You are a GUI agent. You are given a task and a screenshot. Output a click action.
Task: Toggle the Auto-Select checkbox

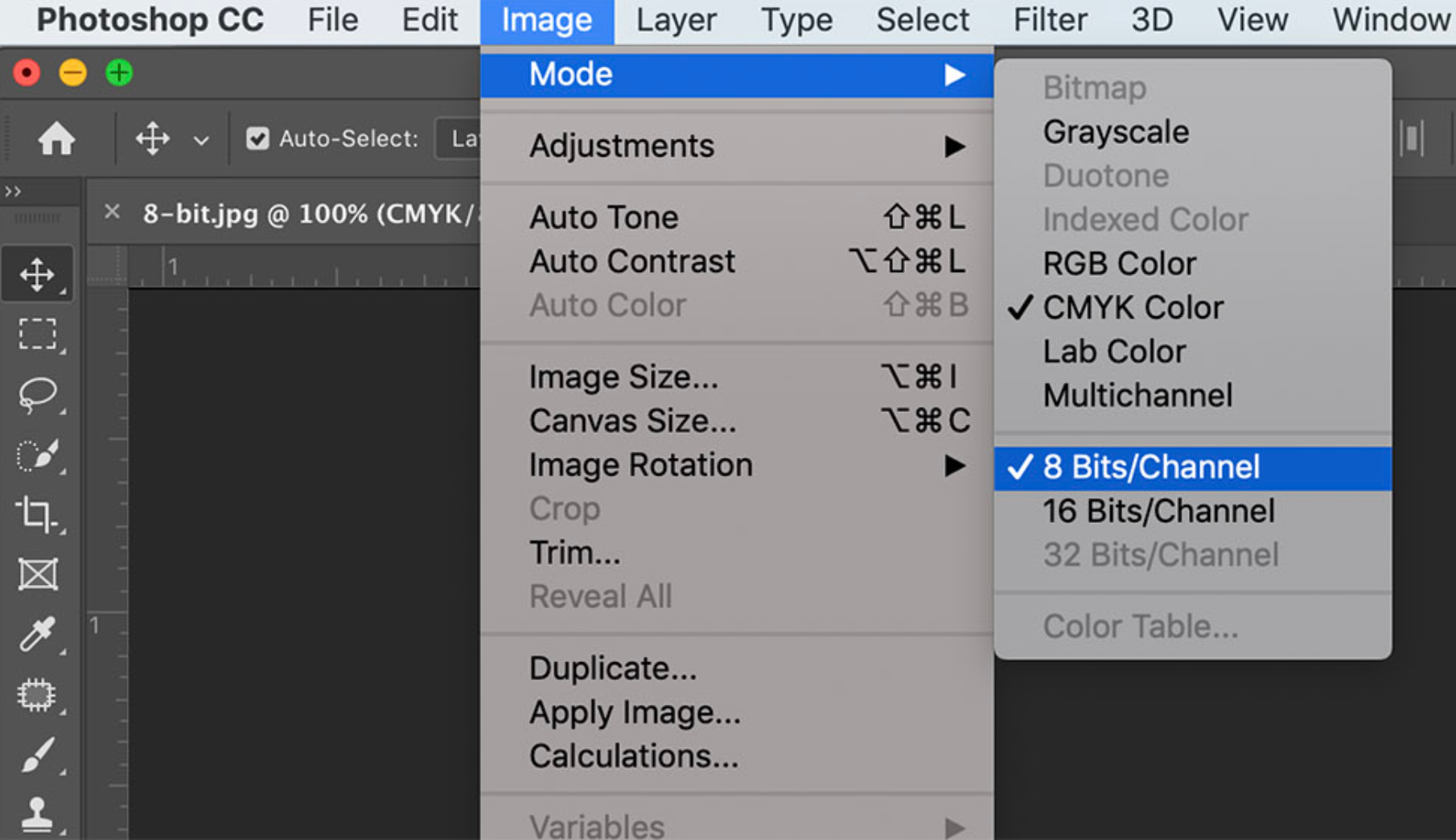click(x=259, y=138)
